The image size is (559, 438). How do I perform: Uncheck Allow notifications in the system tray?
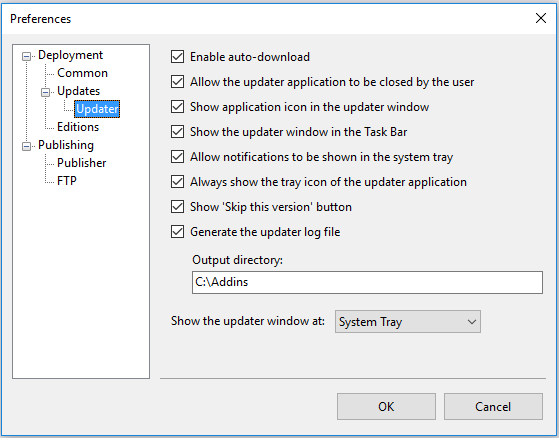click(x=178, y=156)
